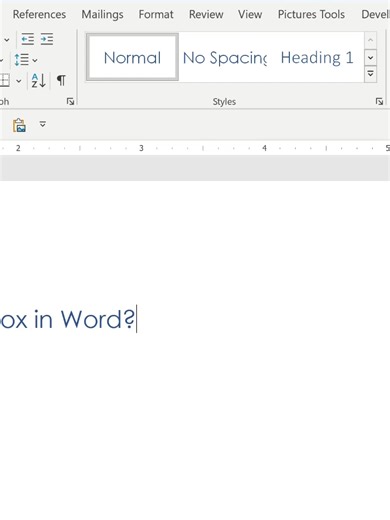
Task: Expand the Borders dropdown arrow
Action: (x=19, y=81)
